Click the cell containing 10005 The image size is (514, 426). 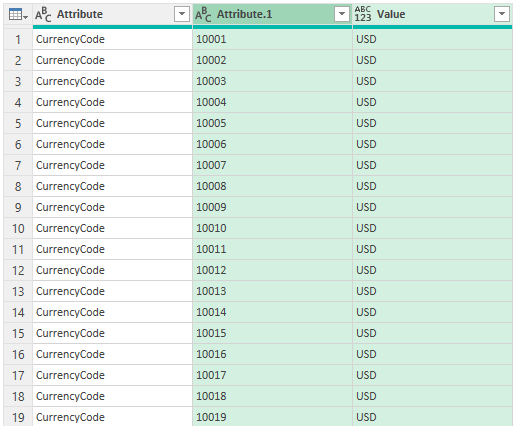coord(272,123)
